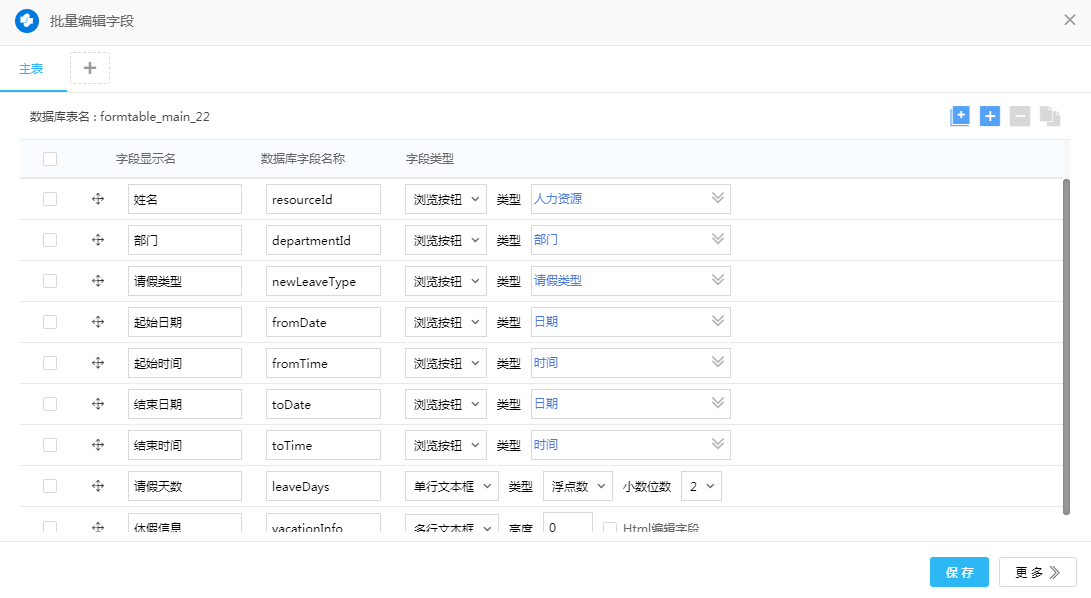Select the checkbox for 起始日期 row
Image resolution: width=1091 pixels, height=598 pixels.
(50, 322)
